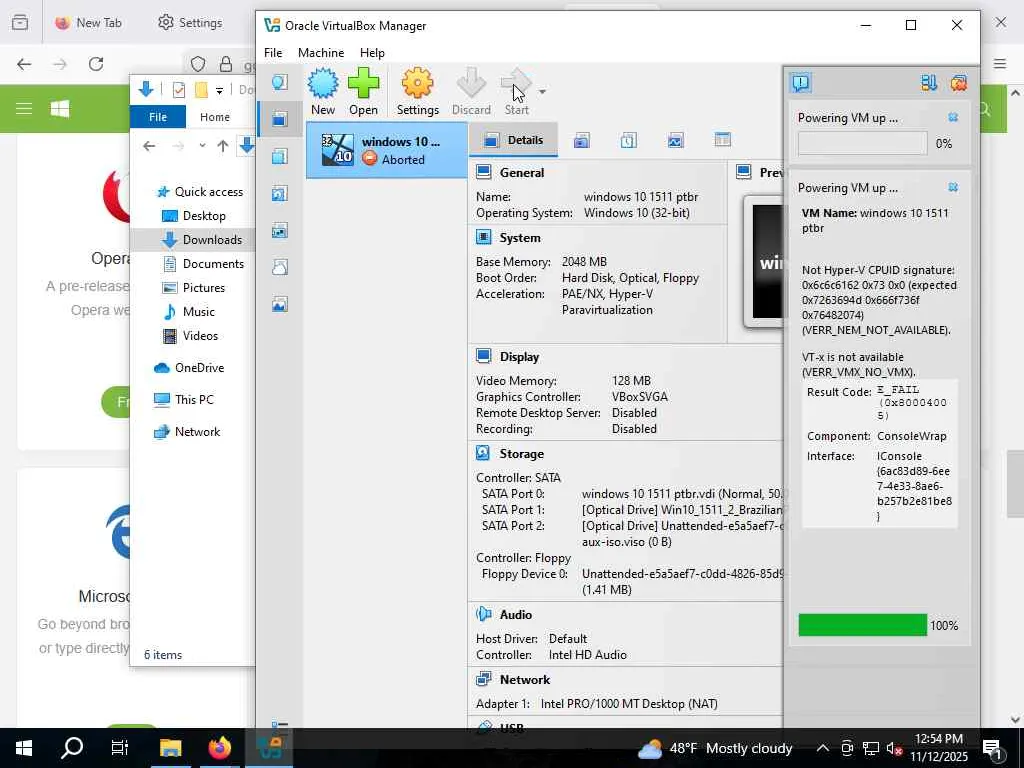Click the Storage section header
Screen dimensions: 1024x768
coord(521,453)
